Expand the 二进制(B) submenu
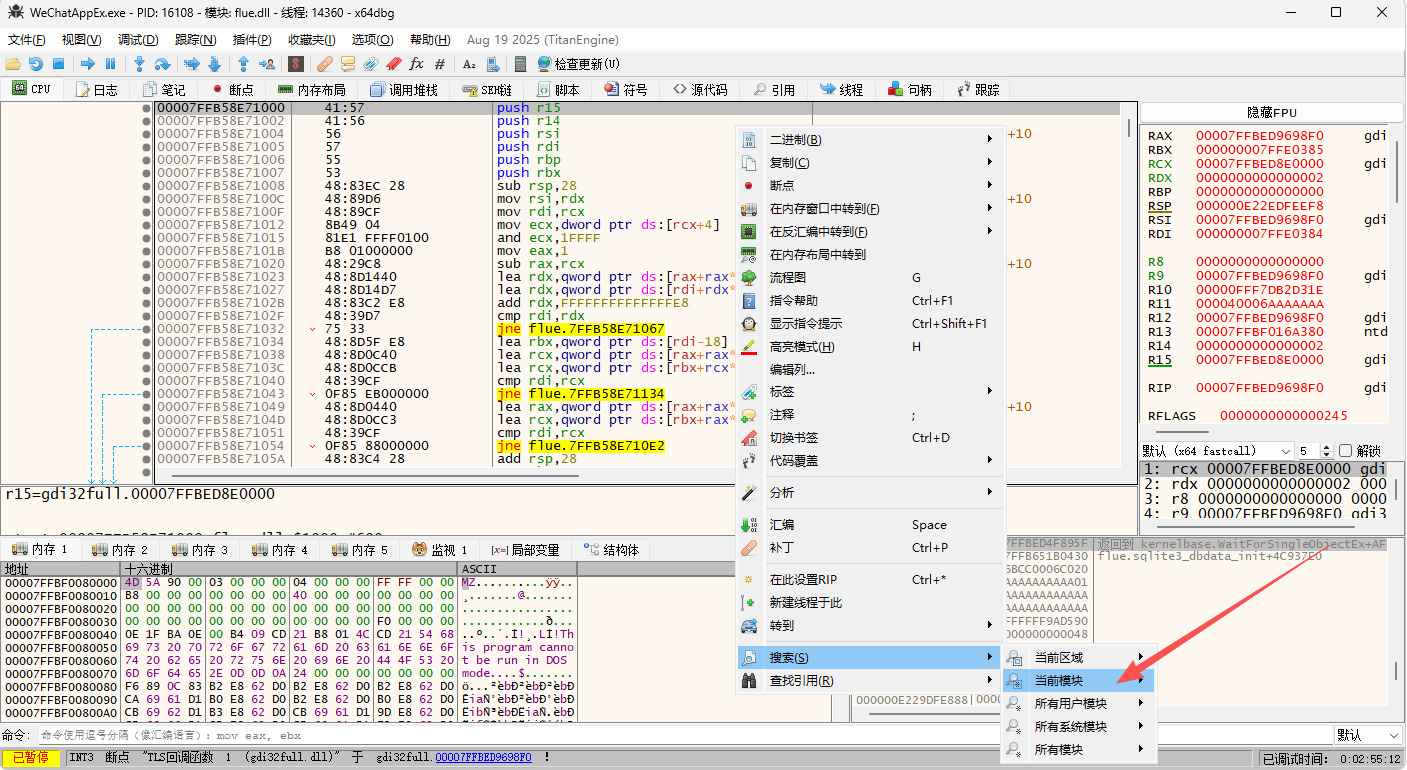Image resolution: width=1407 pixels, height=770 pixels. pyautogui.click(x=869, y=140)
